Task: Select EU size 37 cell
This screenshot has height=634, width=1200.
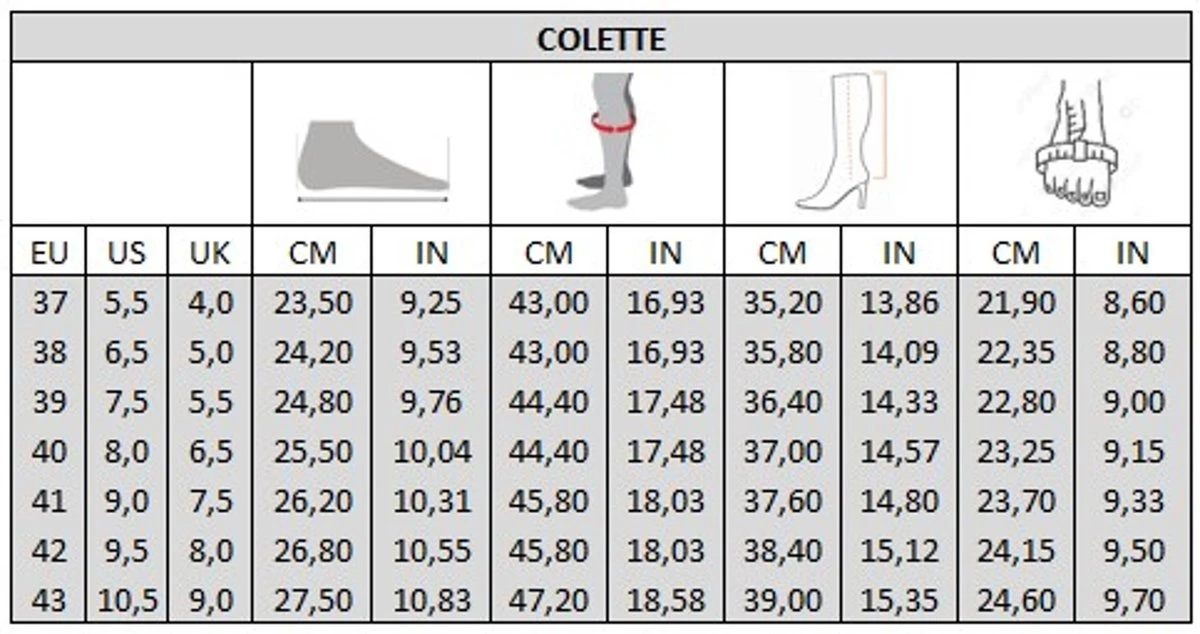Action: coord(49,303)
